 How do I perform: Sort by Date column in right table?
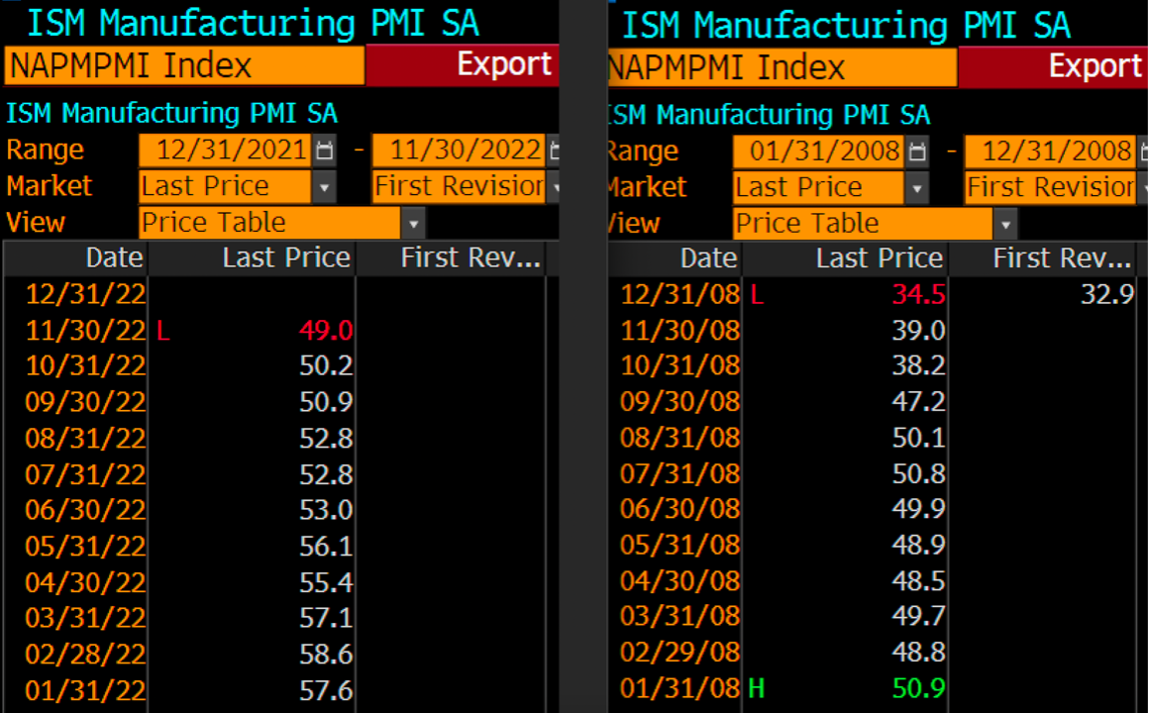pyautogui.click(x=675, y=259)
